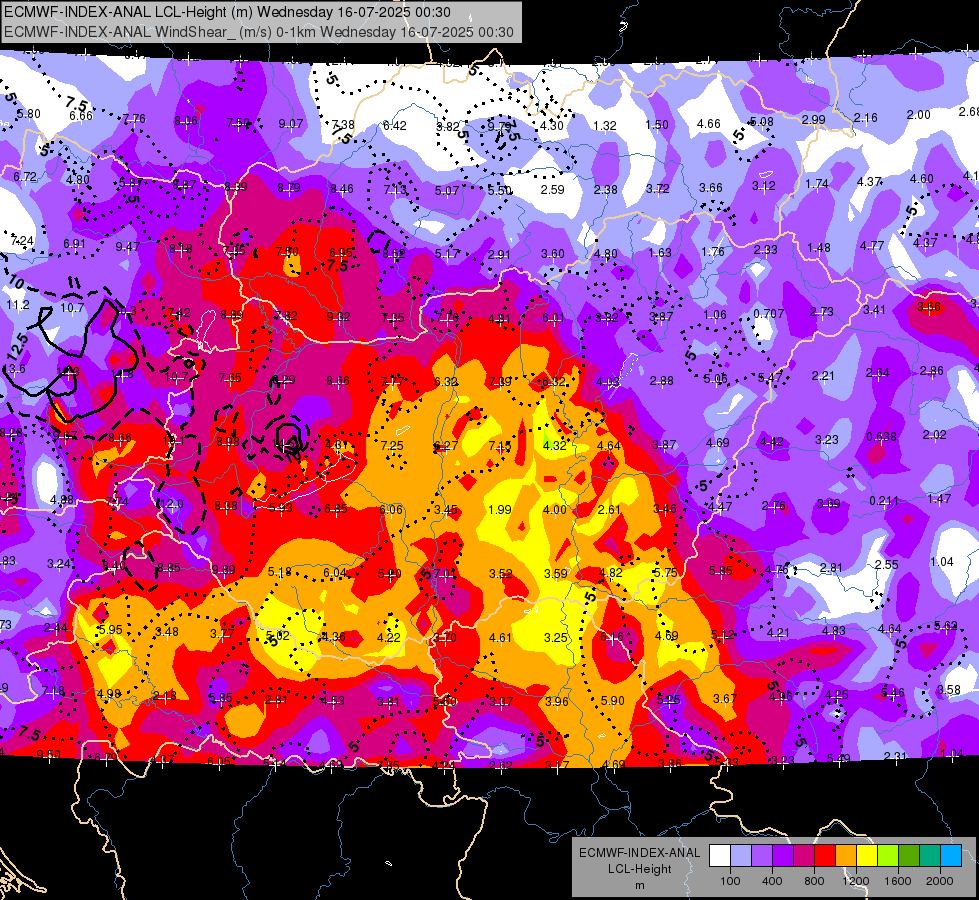Click the map value 1.32
Viewport: 979px width, 900px height.
(x=604, y=126)
